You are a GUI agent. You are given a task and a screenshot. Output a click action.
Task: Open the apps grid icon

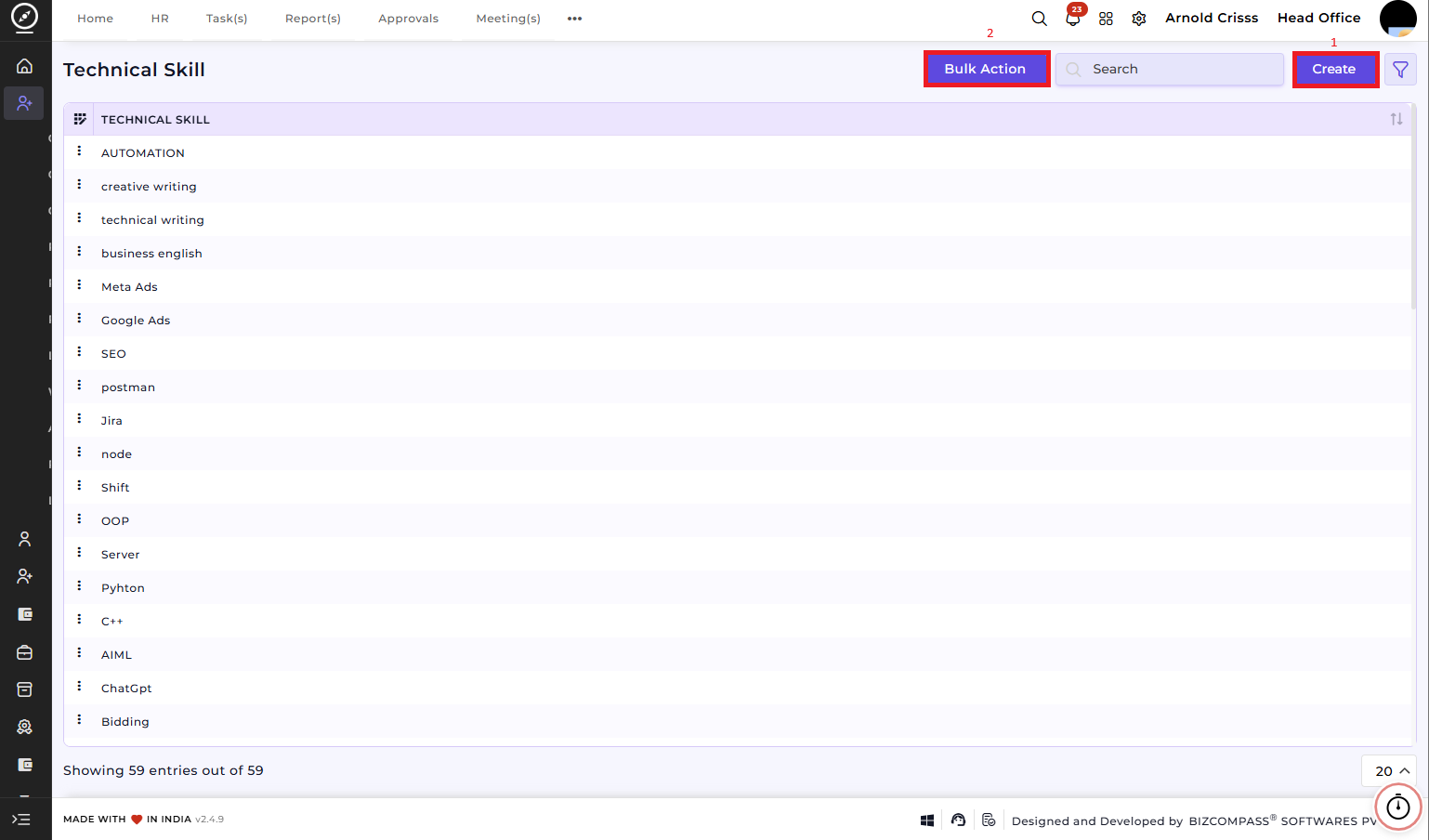coord(1106,19)
